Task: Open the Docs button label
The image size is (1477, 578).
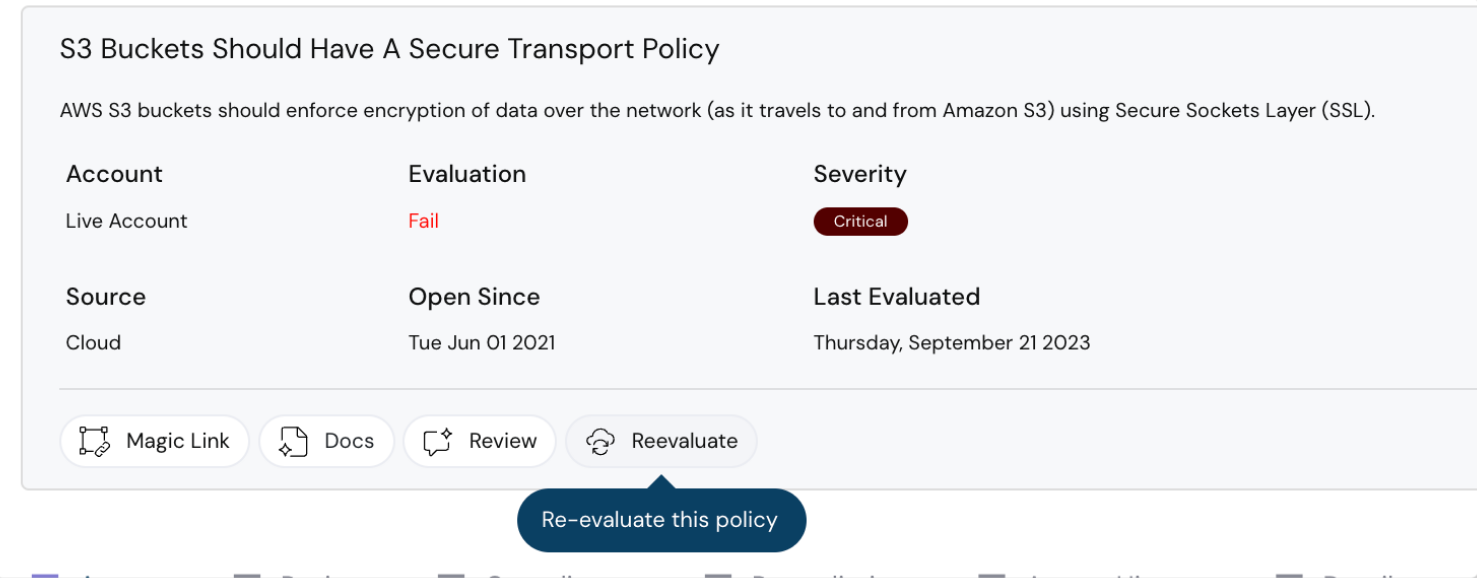Action: (x=349, y=441)
